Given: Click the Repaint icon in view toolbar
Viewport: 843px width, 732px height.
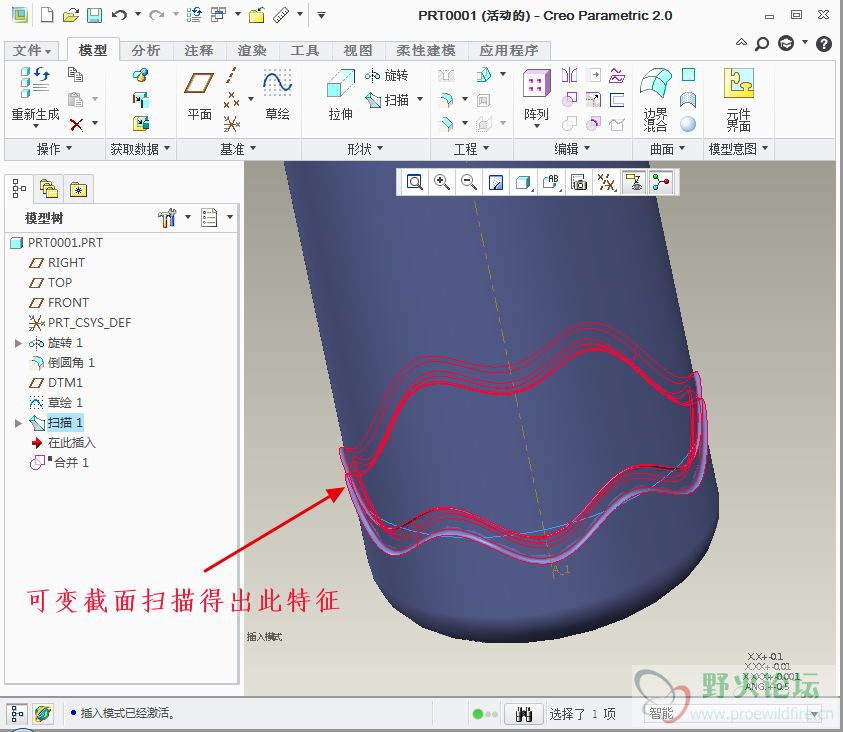Looking at the screenshot, I should [496, 183].
